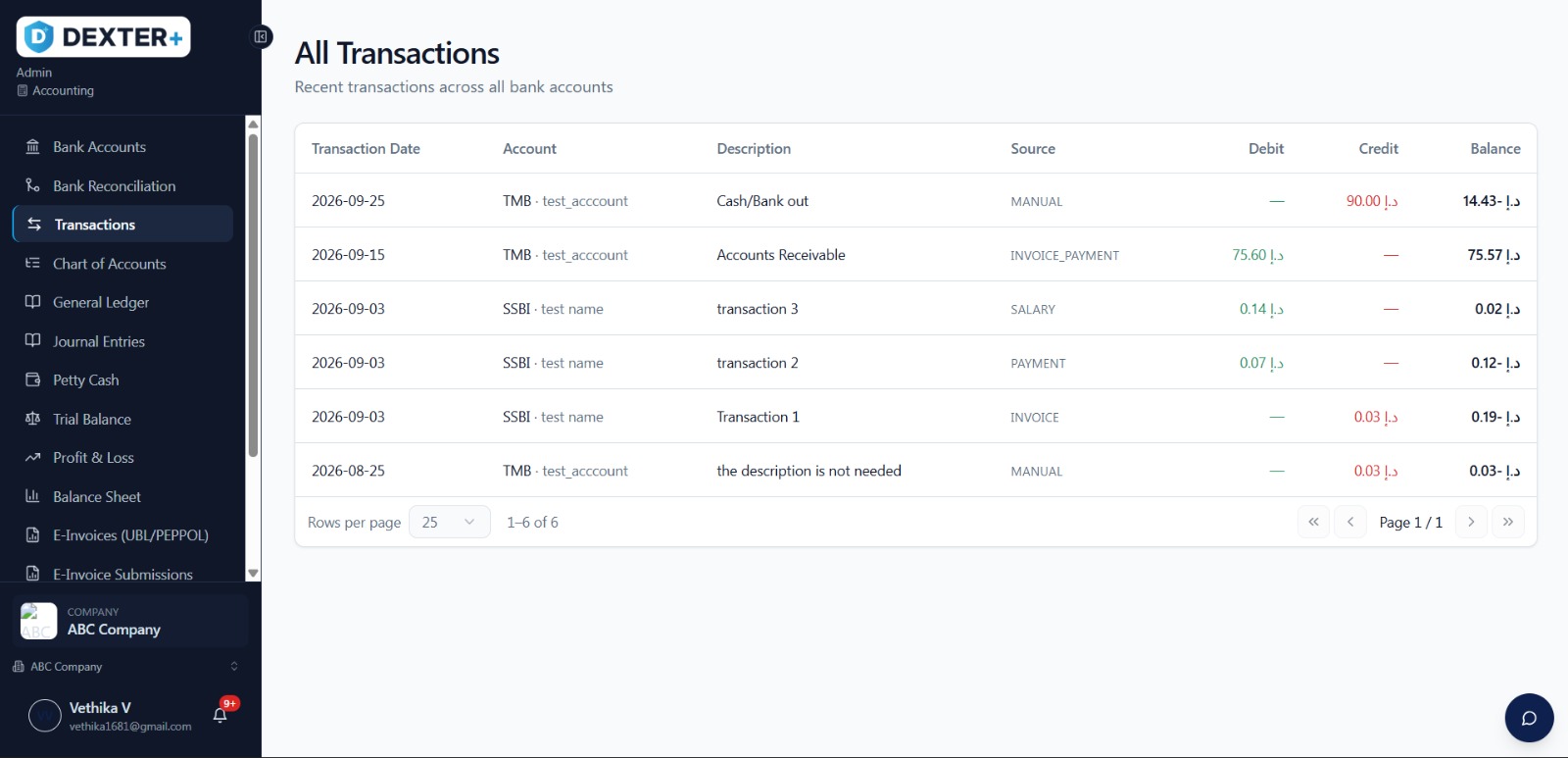1568x758 pixels.
Task: Open the Trial Balance scales icon
Action: 32,419
